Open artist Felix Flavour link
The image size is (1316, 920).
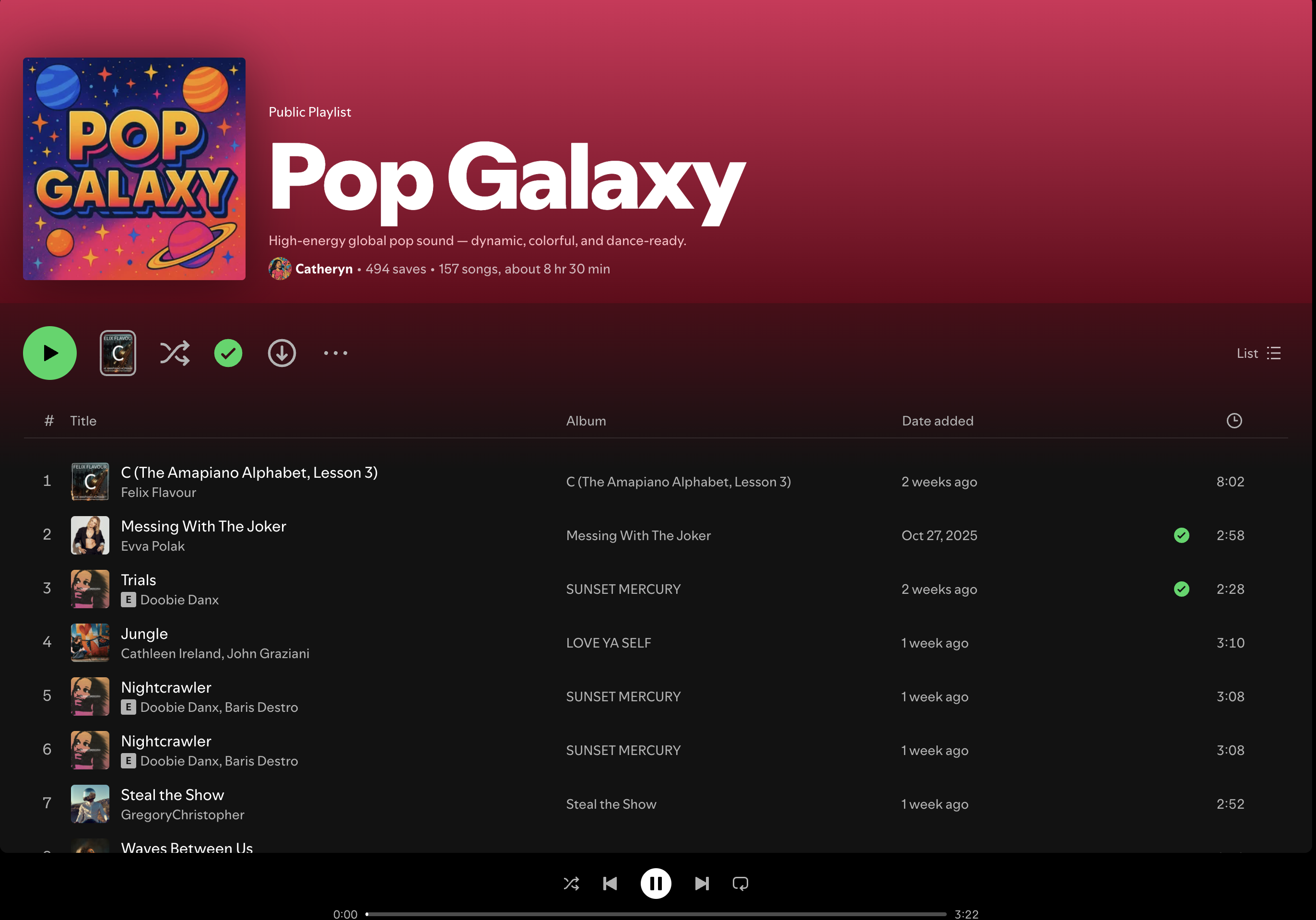pos(158,493)
